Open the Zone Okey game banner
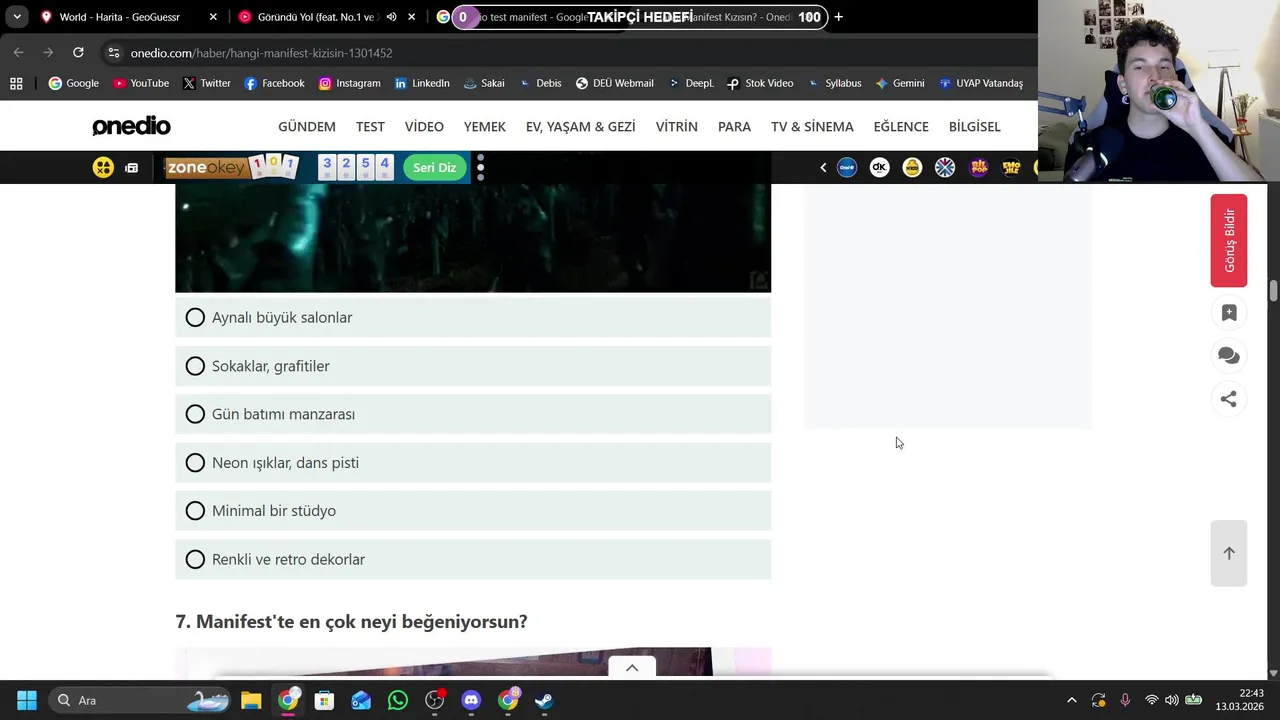1280x720 pixels. click(x=231, y=167)
